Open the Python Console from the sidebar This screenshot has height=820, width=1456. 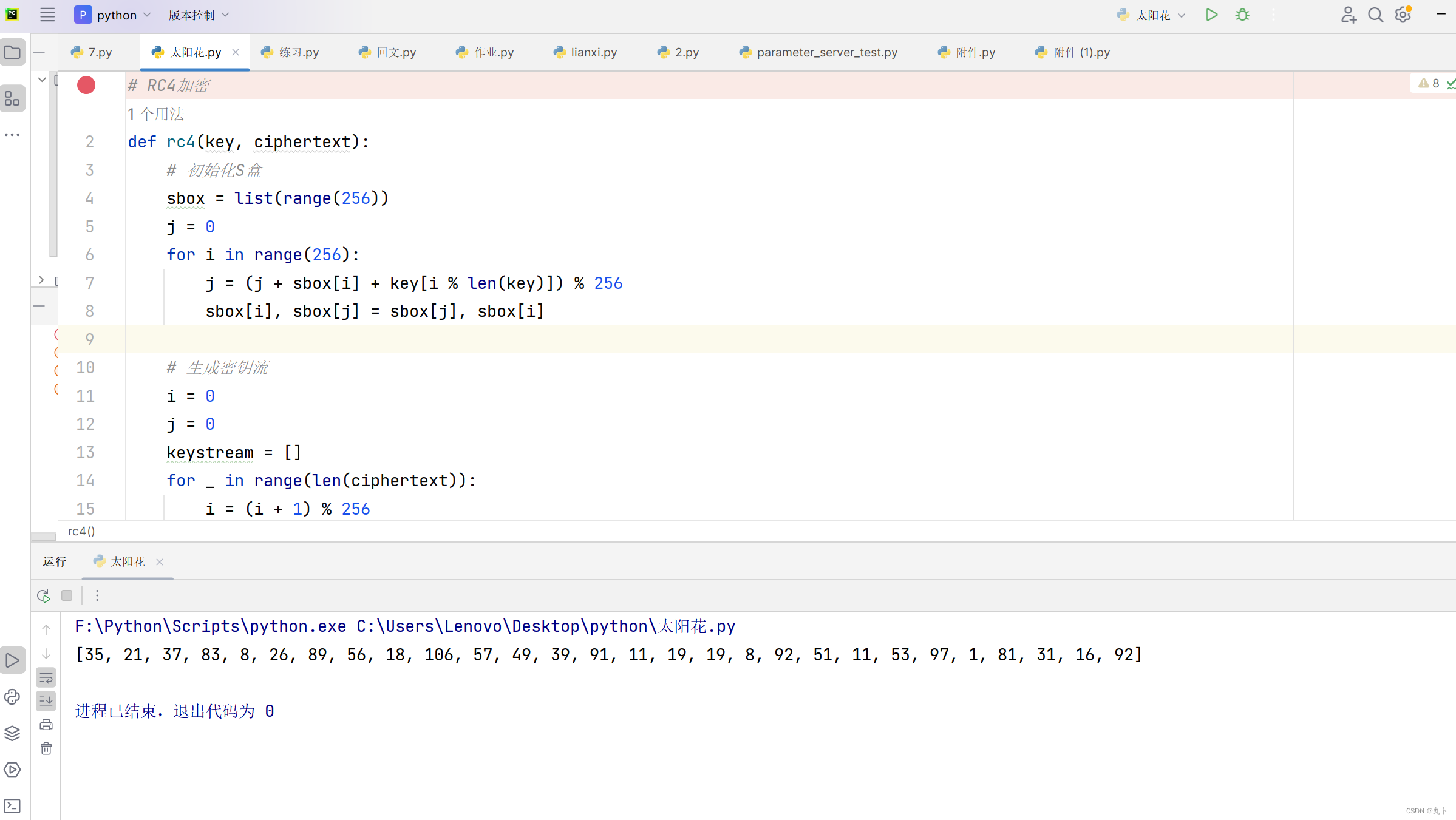[12, 697]
